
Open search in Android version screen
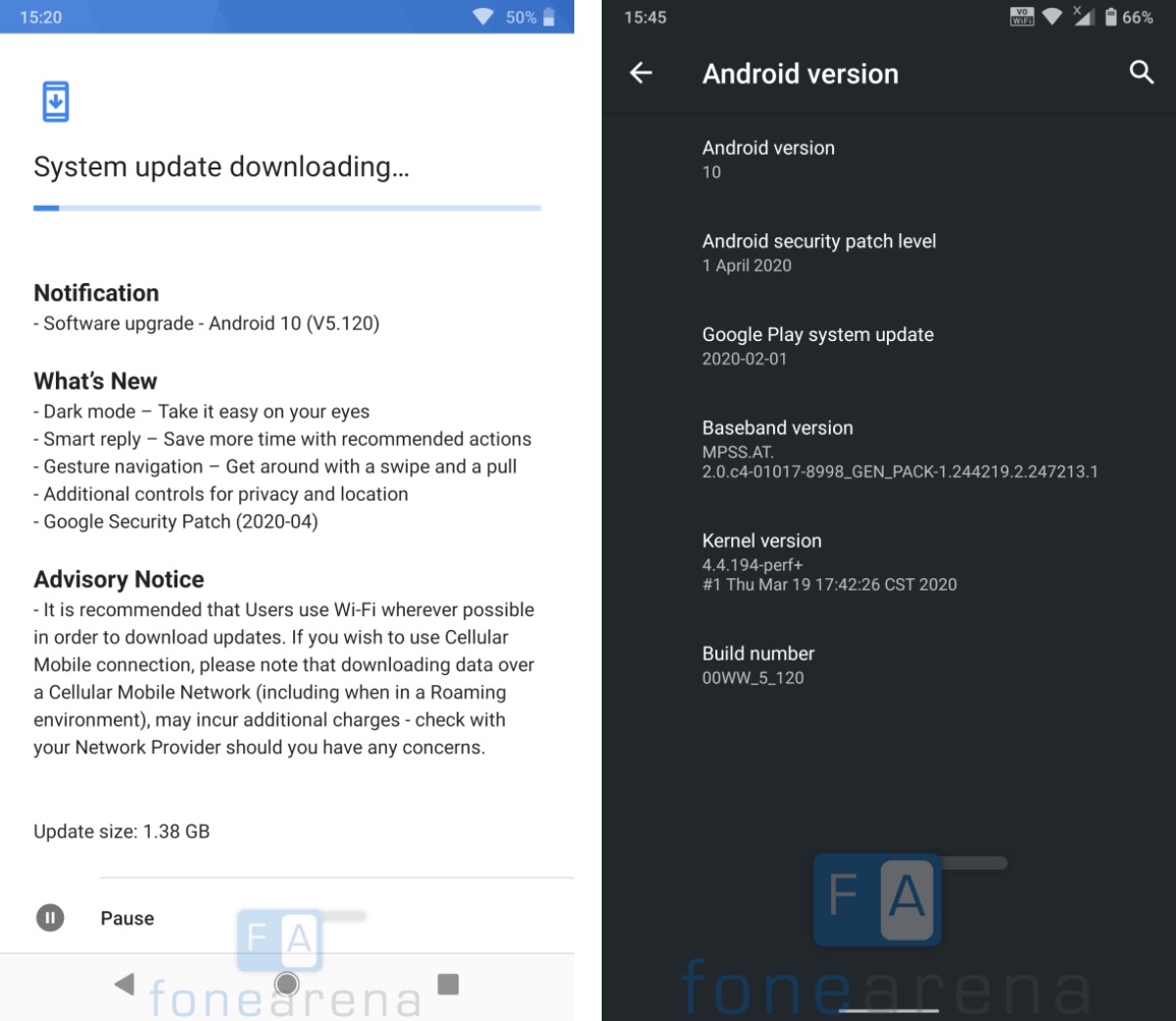pyautogui.click(x=1142, y=73)
